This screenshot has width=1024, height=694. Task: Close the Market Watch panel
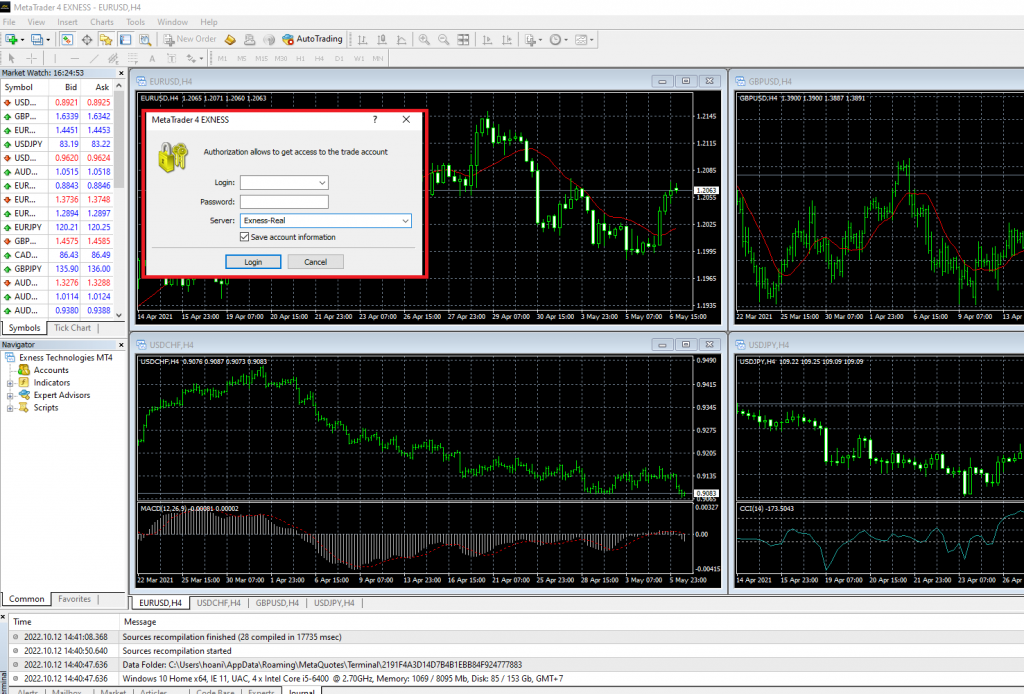[121, 73]
